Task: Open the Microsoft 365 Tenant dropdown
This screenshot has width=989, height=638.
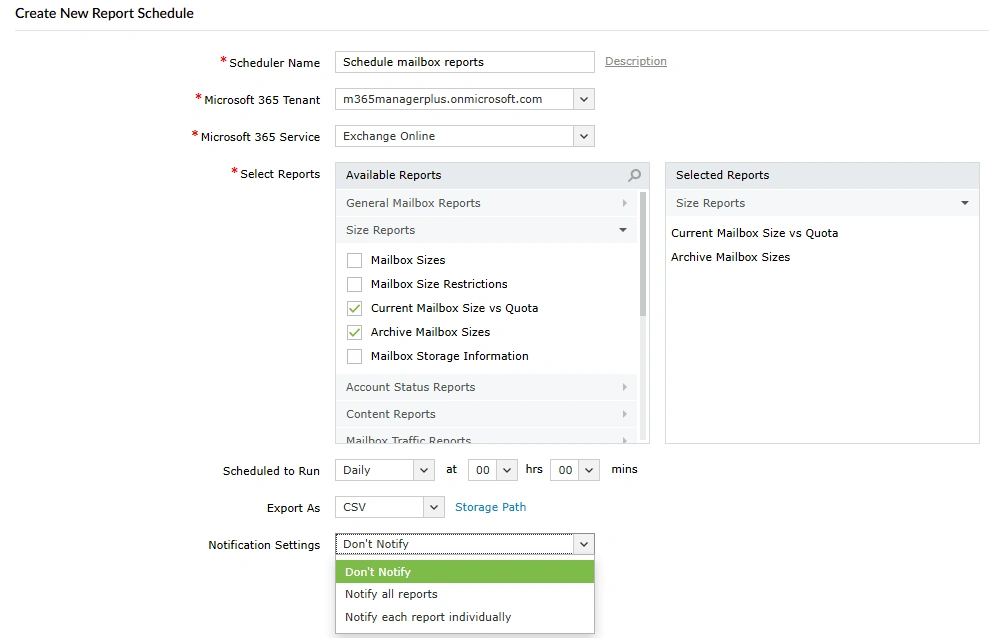Action: [x=583, y=99]
